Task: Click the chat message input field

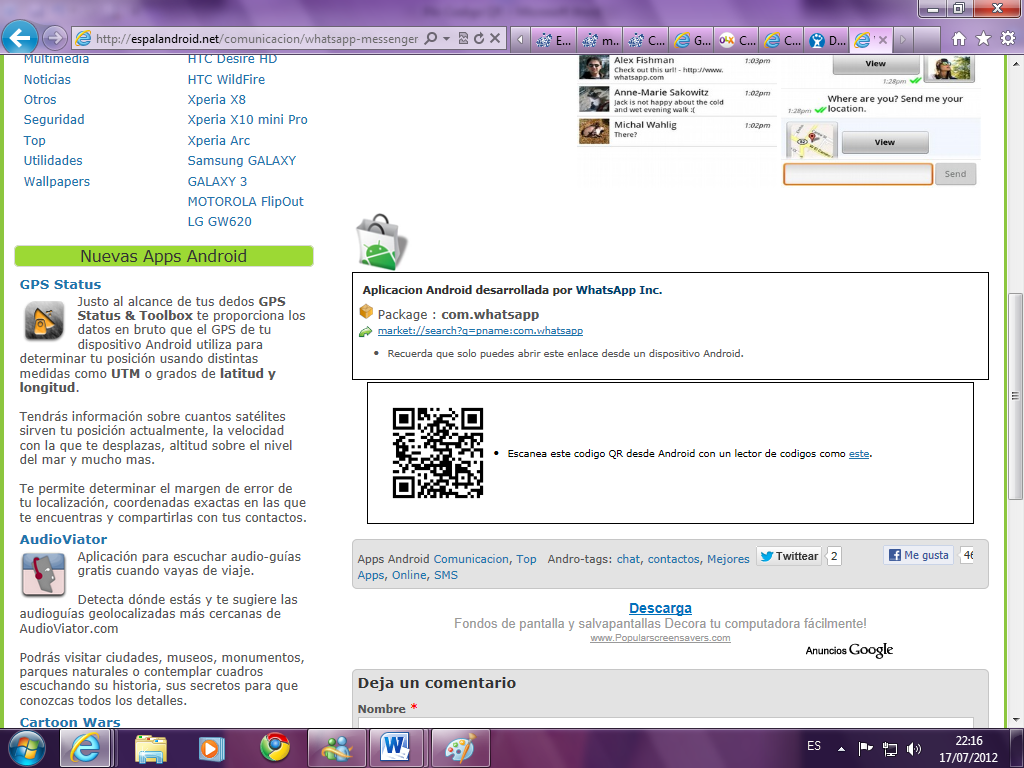Action: click(x=857, y=174)
